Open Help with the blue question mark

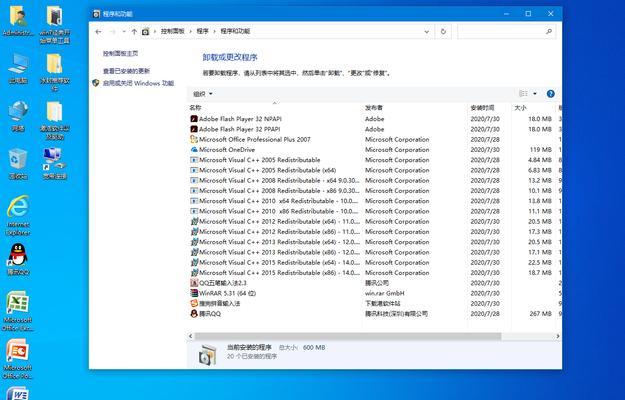[x=550, y=94]
